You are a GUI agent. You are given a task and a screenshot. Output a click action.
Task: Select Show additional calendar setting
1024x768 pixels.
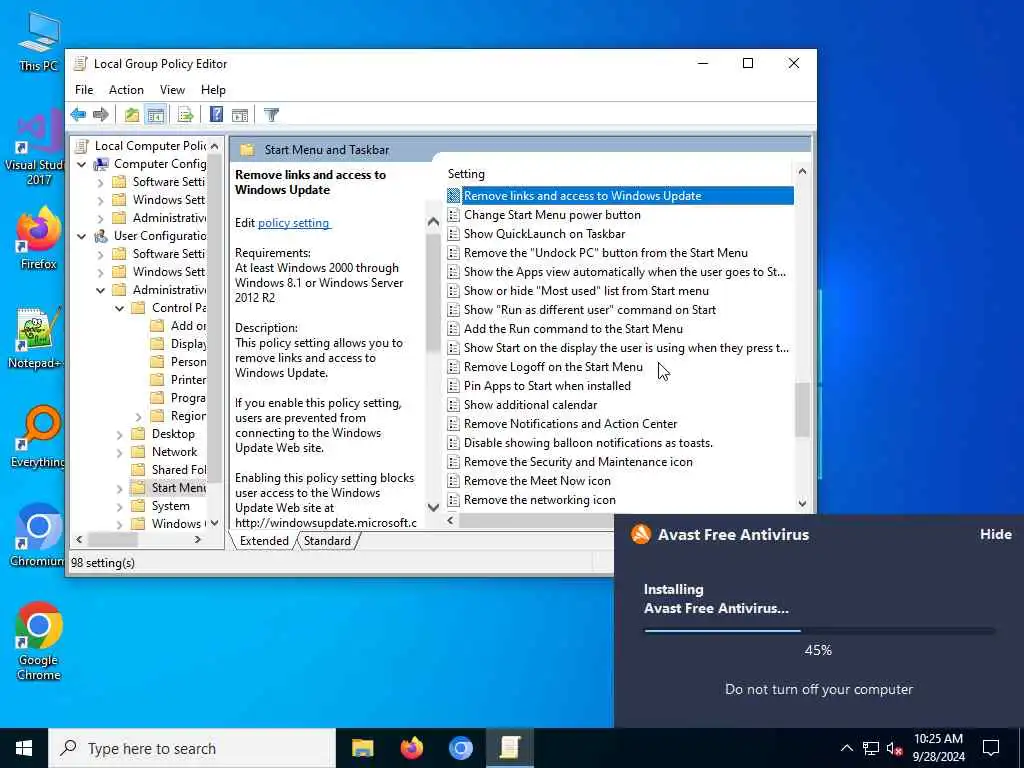[x=530, y=405]
